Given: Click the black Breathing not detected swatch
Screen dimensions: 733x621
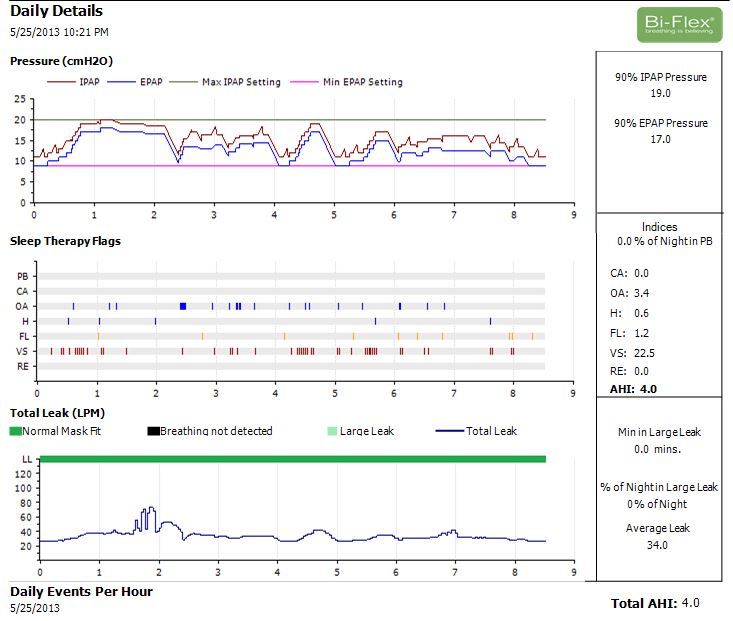Looking at the screenshot, I should pos(153,431).
